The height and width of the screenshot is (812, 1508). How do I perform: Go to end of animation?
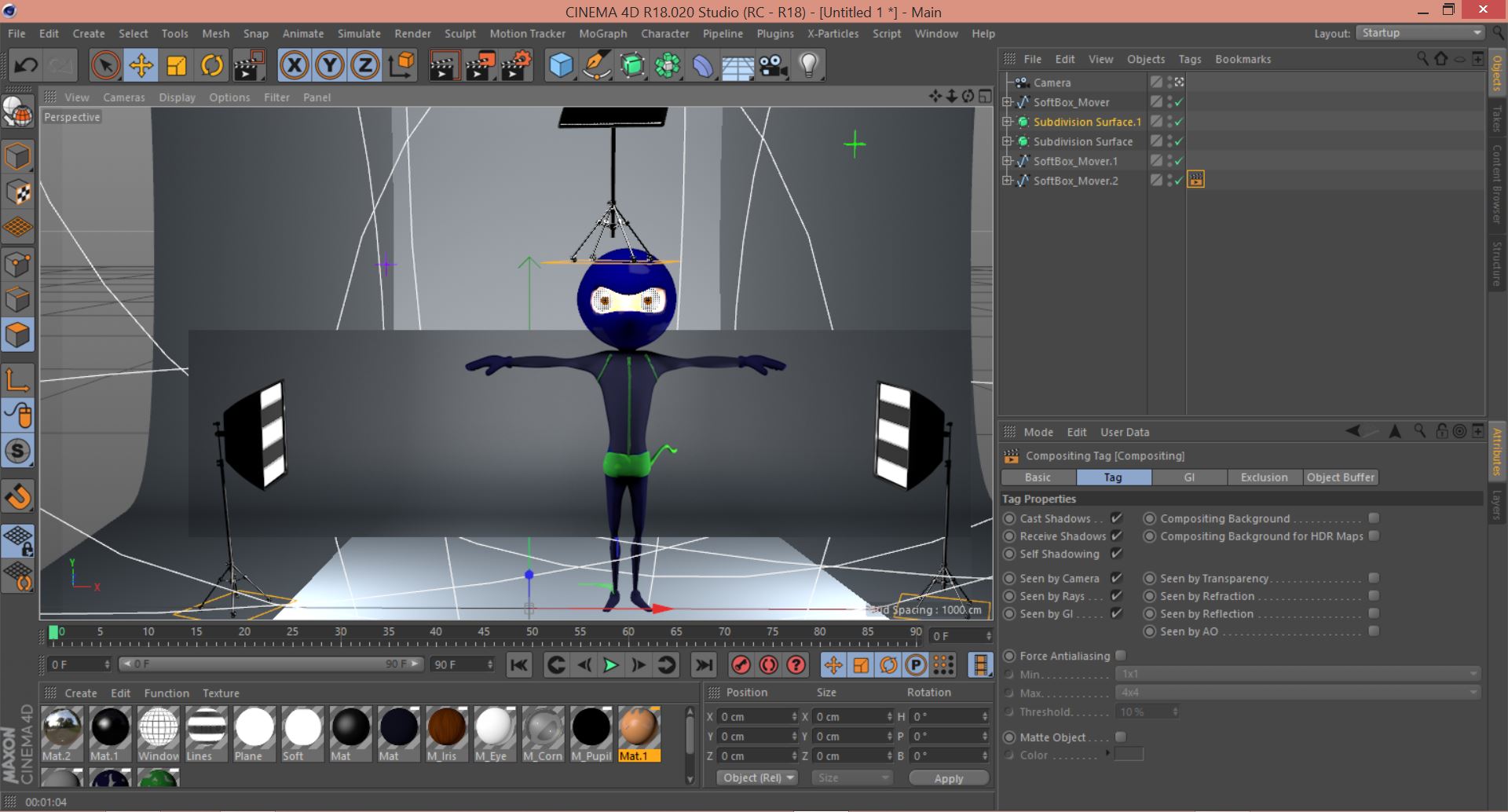tap(704, 665)
